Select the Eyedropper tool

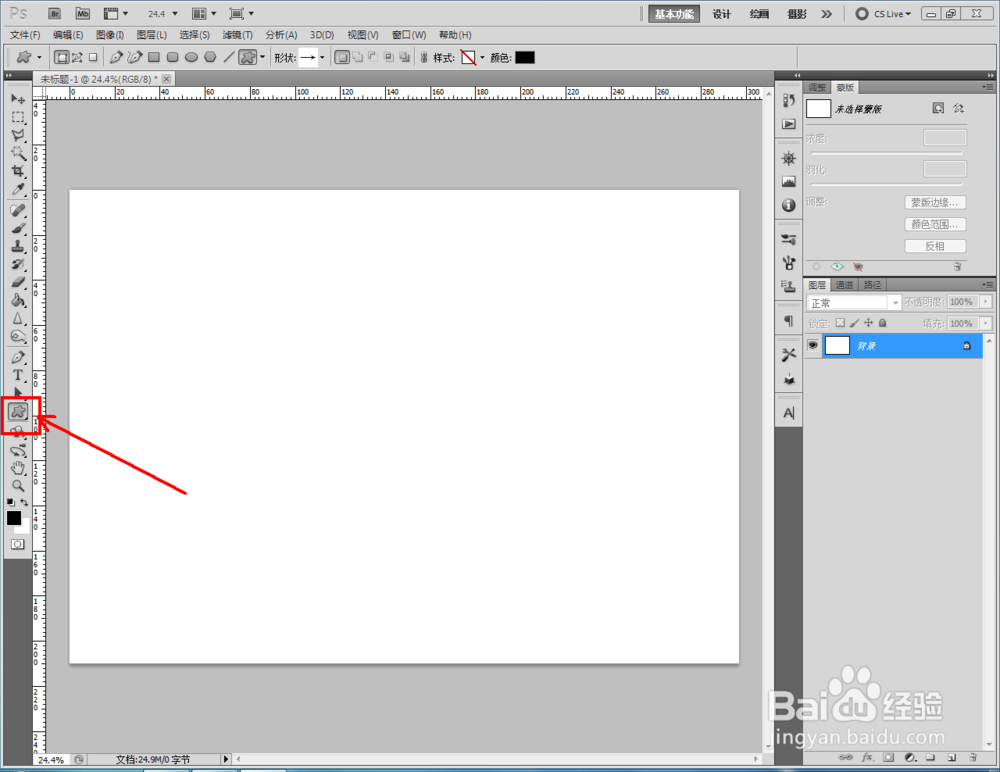tap(18, 189)
